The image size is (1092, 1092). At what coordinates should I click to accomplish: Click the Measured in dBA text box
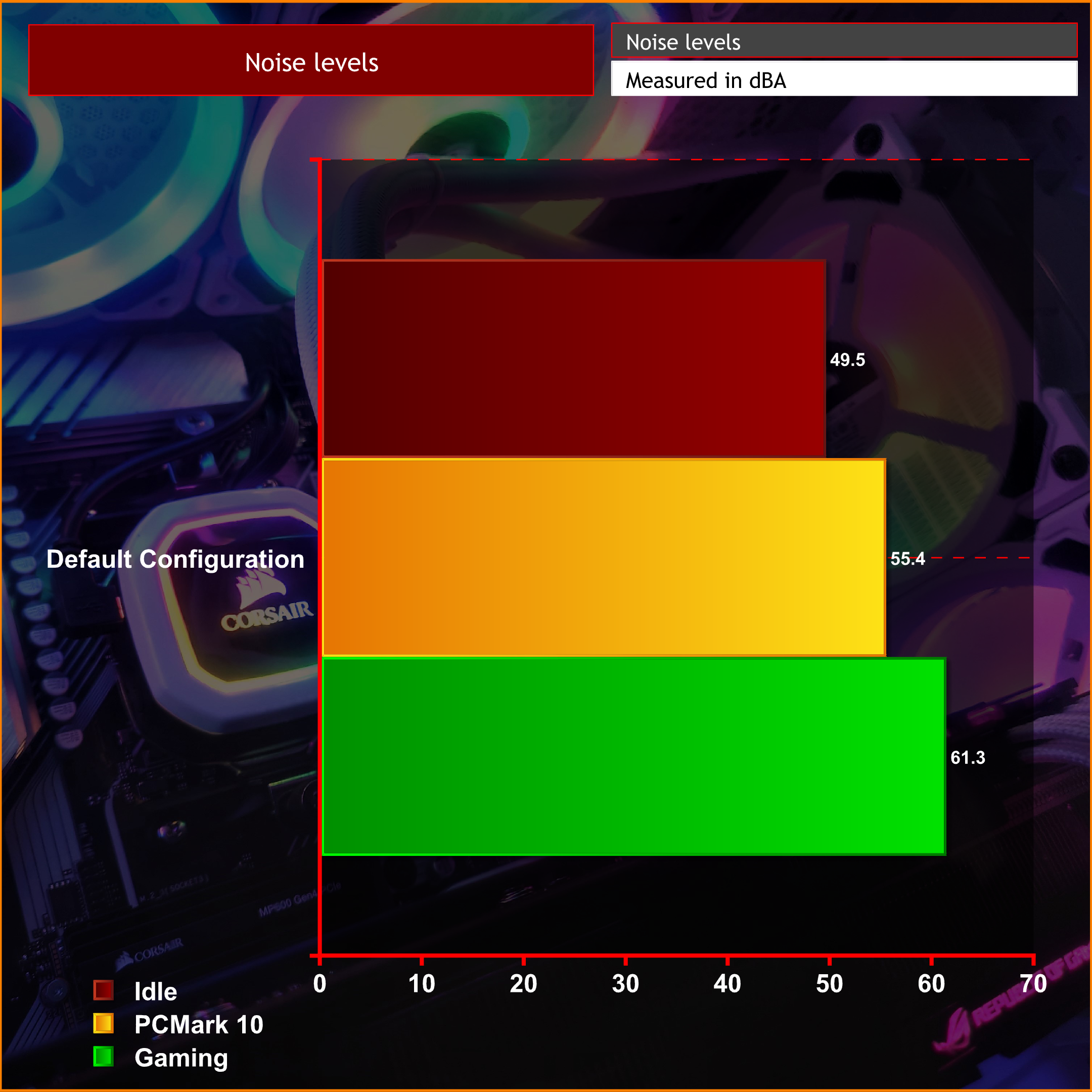844,78
